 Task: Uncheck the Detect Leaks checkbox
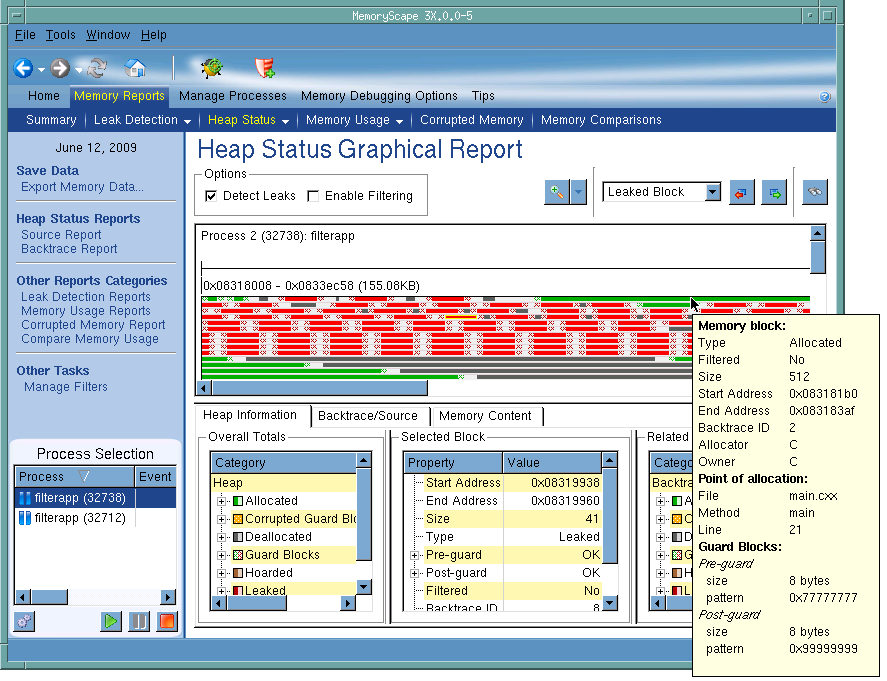(x=211, y=196)
